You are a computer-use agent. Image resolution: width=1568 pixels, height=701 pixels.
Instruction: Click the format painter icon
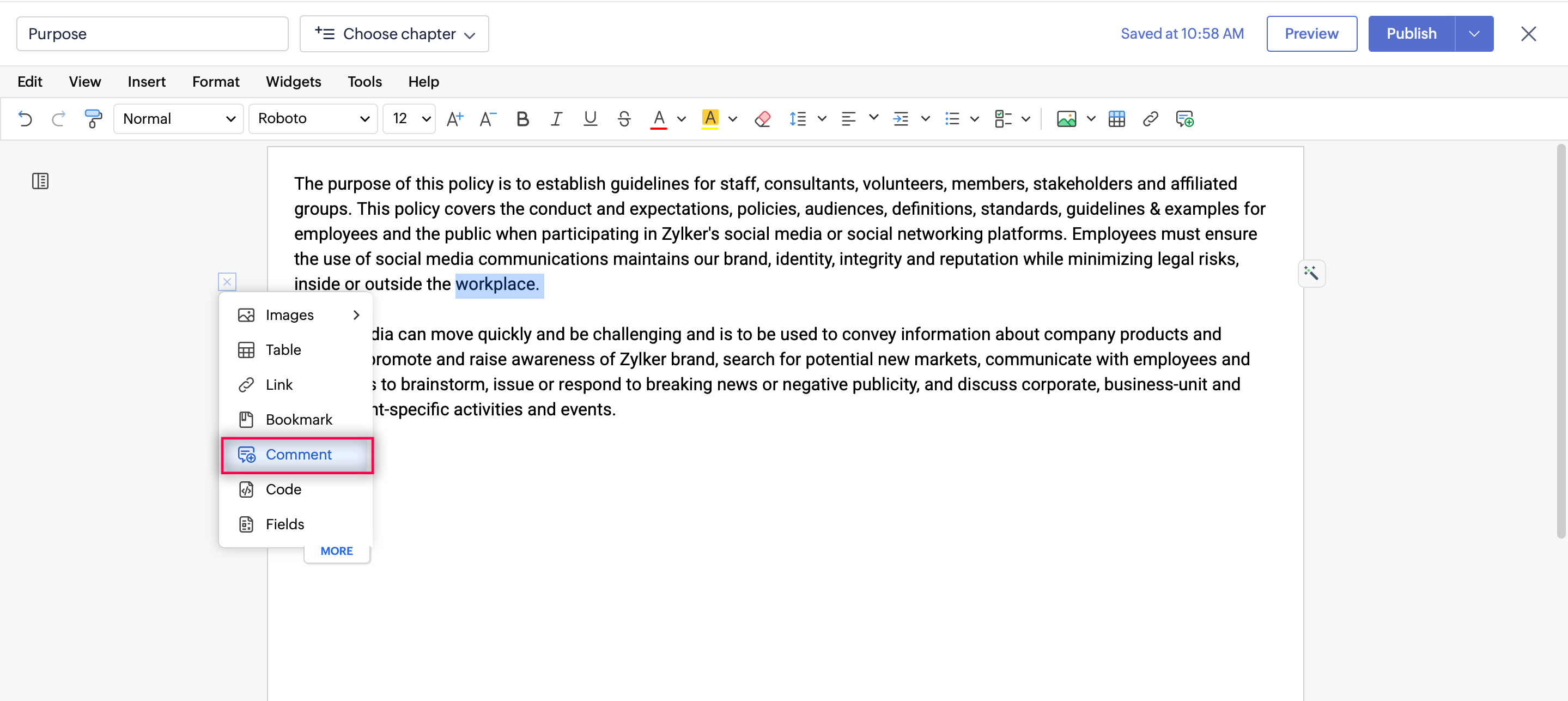point(93,119)
